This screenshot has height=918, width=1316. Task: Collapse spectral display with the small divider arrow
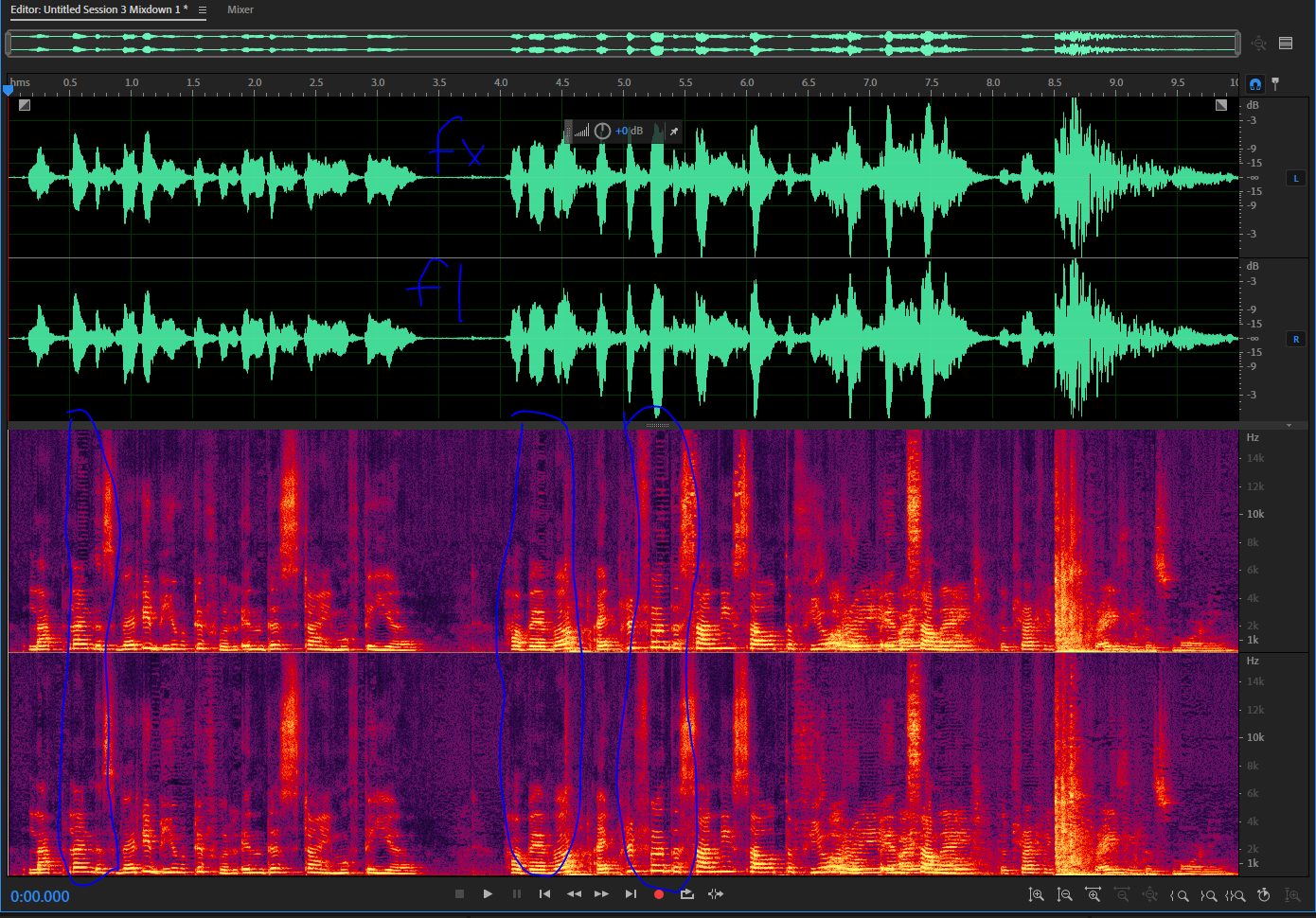click(x=1289, y=426)
